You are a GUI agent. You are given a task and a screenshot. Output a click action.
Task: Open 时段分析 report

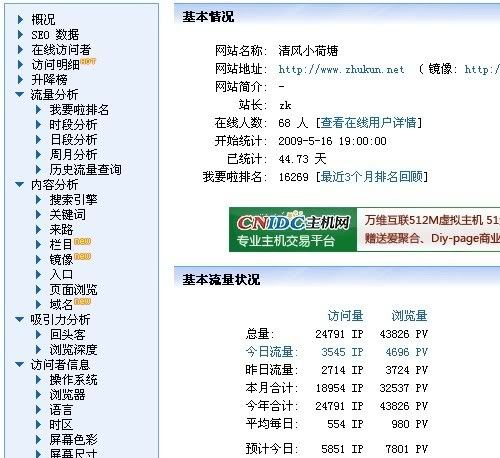(x=73, y=125)
